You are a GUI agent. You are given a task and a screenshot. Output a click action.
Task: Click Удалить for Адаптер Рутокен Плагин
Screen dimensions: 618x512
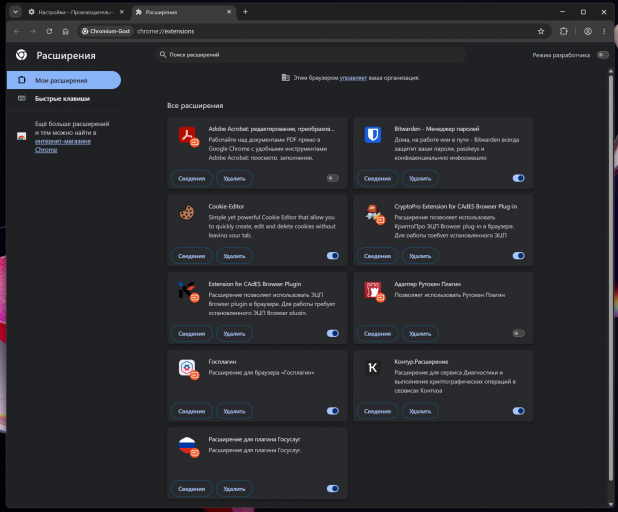click(x=420, y=334)
